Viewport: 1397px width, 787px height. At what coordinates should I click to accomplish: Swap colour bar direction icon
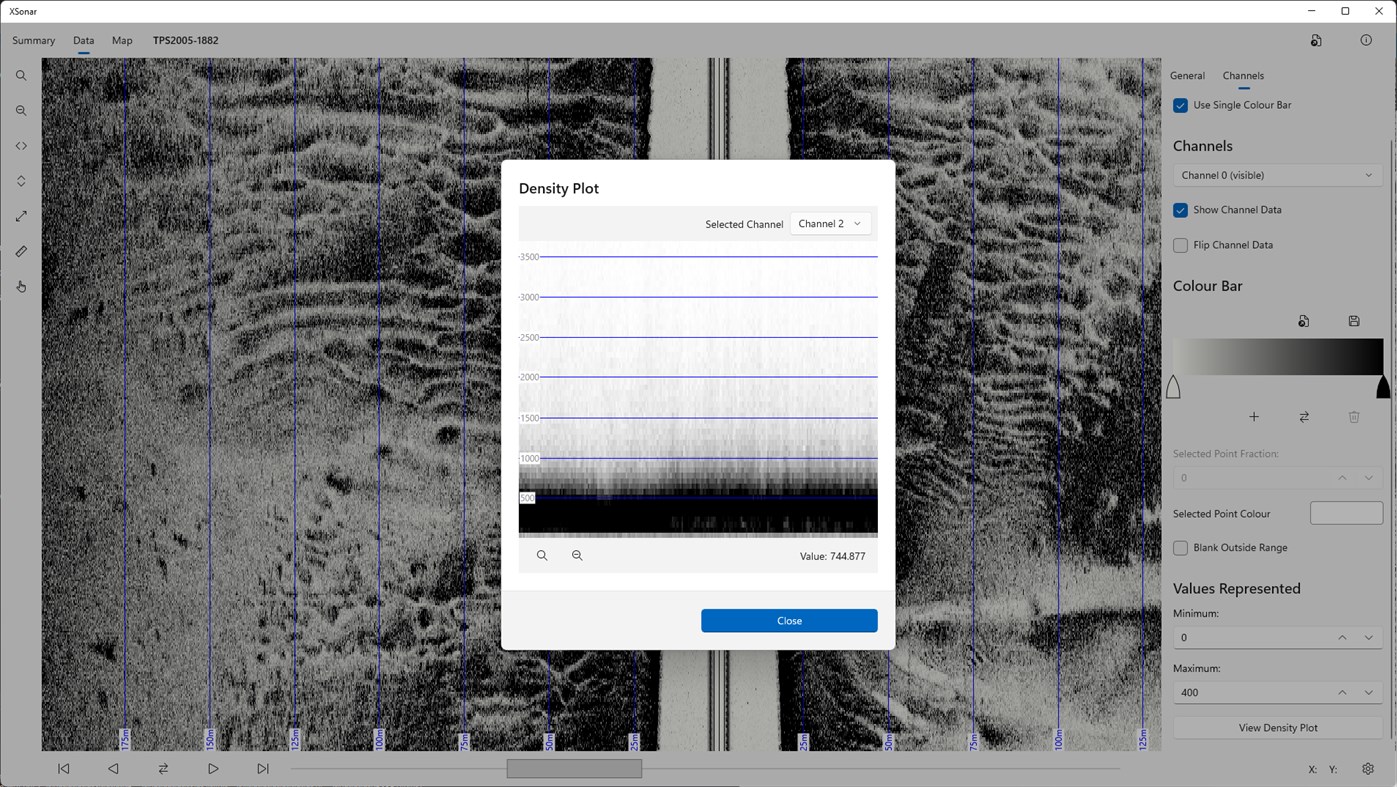(x=1304, y=417)
